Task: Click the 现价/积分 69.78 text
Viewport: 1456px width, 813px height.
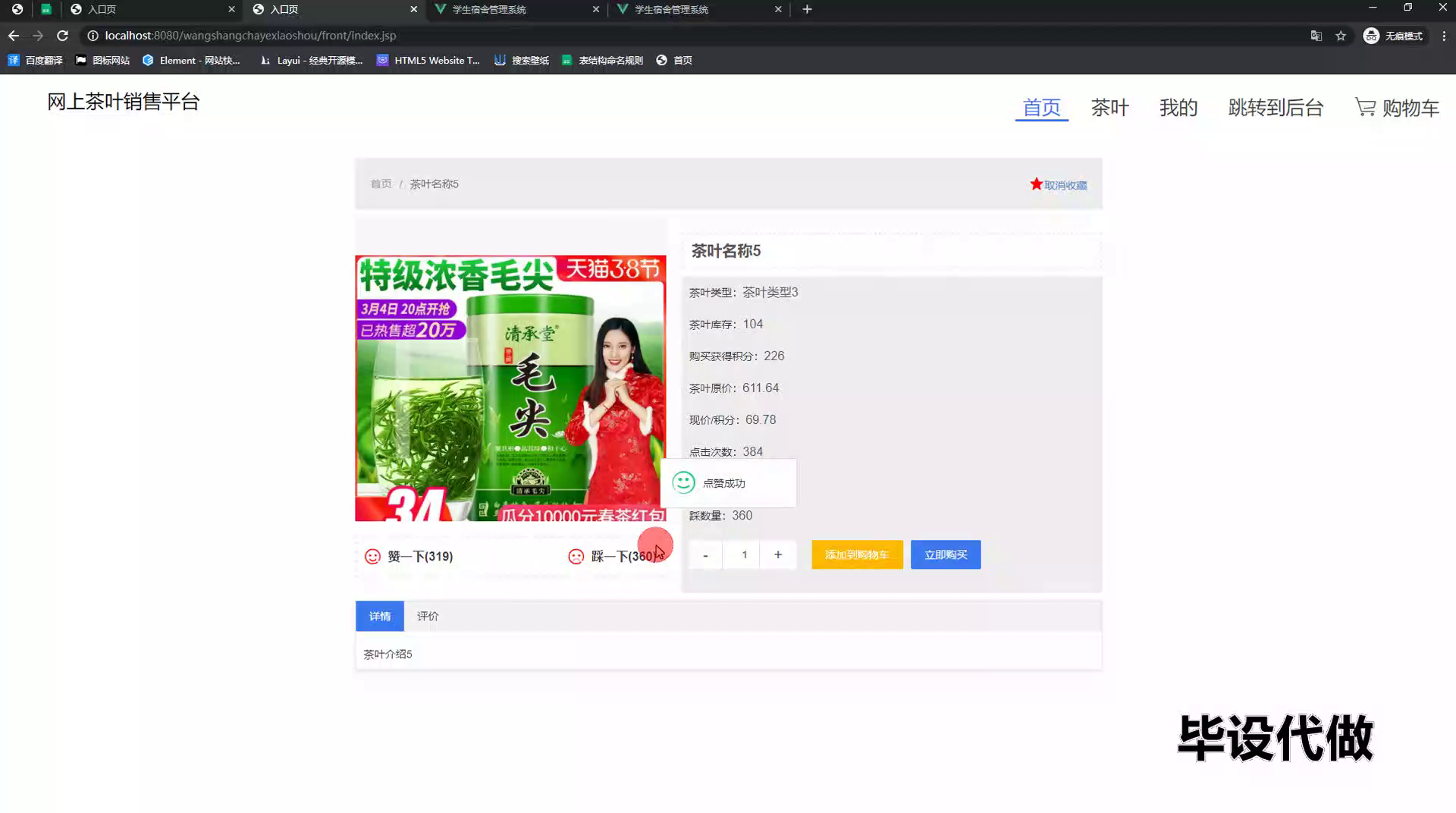Action: tap(732, 419)
